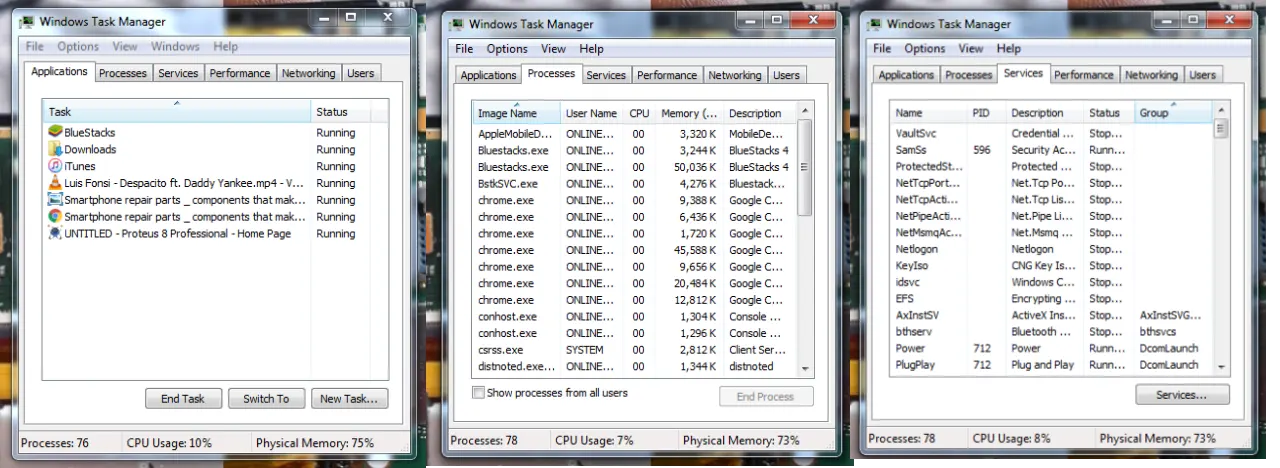Switch to Services tab in Applications window
Image resolution: width=1280 pixels, height=468 pixels.
point(178,73)
